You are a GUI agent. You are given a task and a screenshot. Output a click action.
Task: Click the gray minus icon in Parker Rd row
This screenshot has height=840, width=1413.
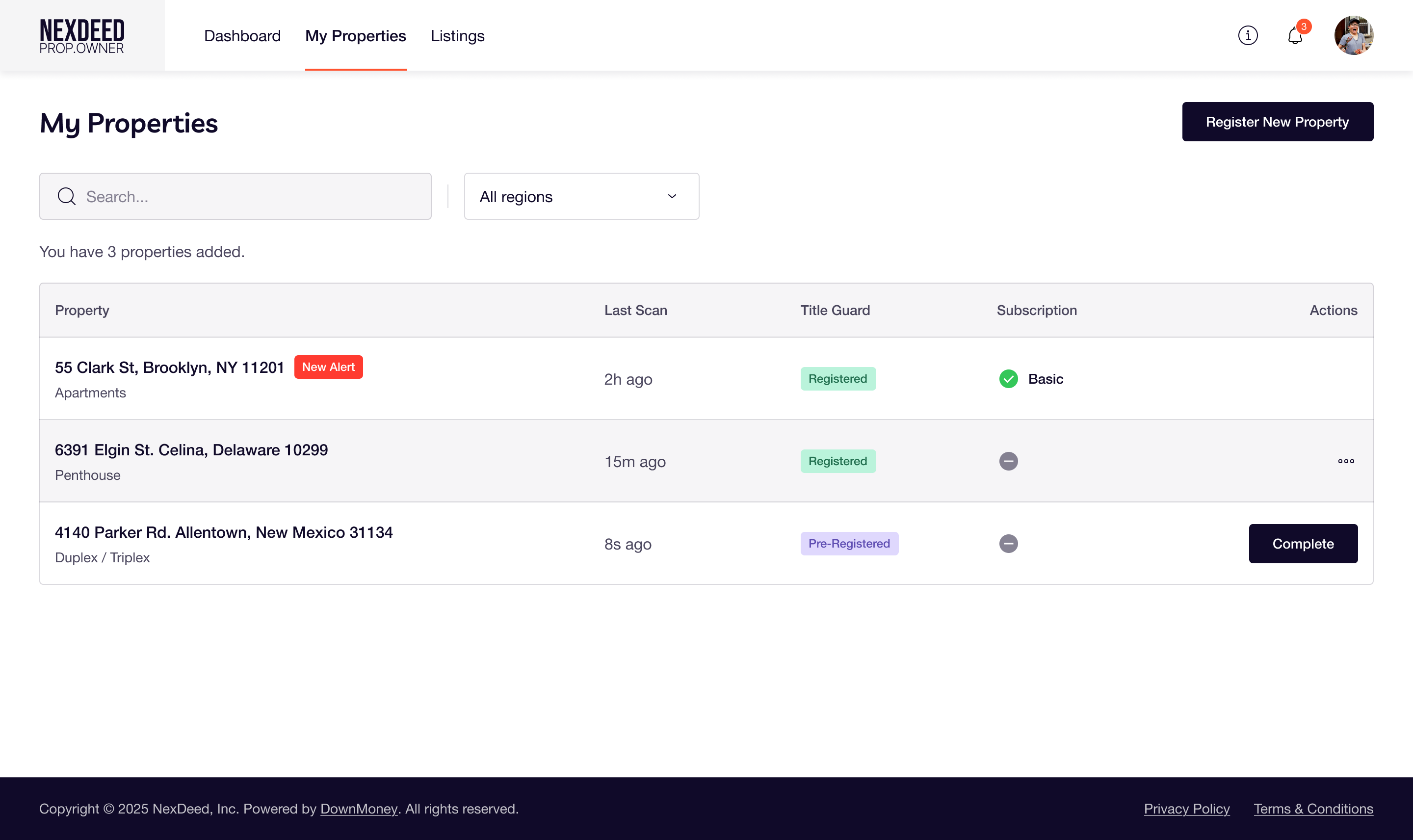tap(1008, 544)
